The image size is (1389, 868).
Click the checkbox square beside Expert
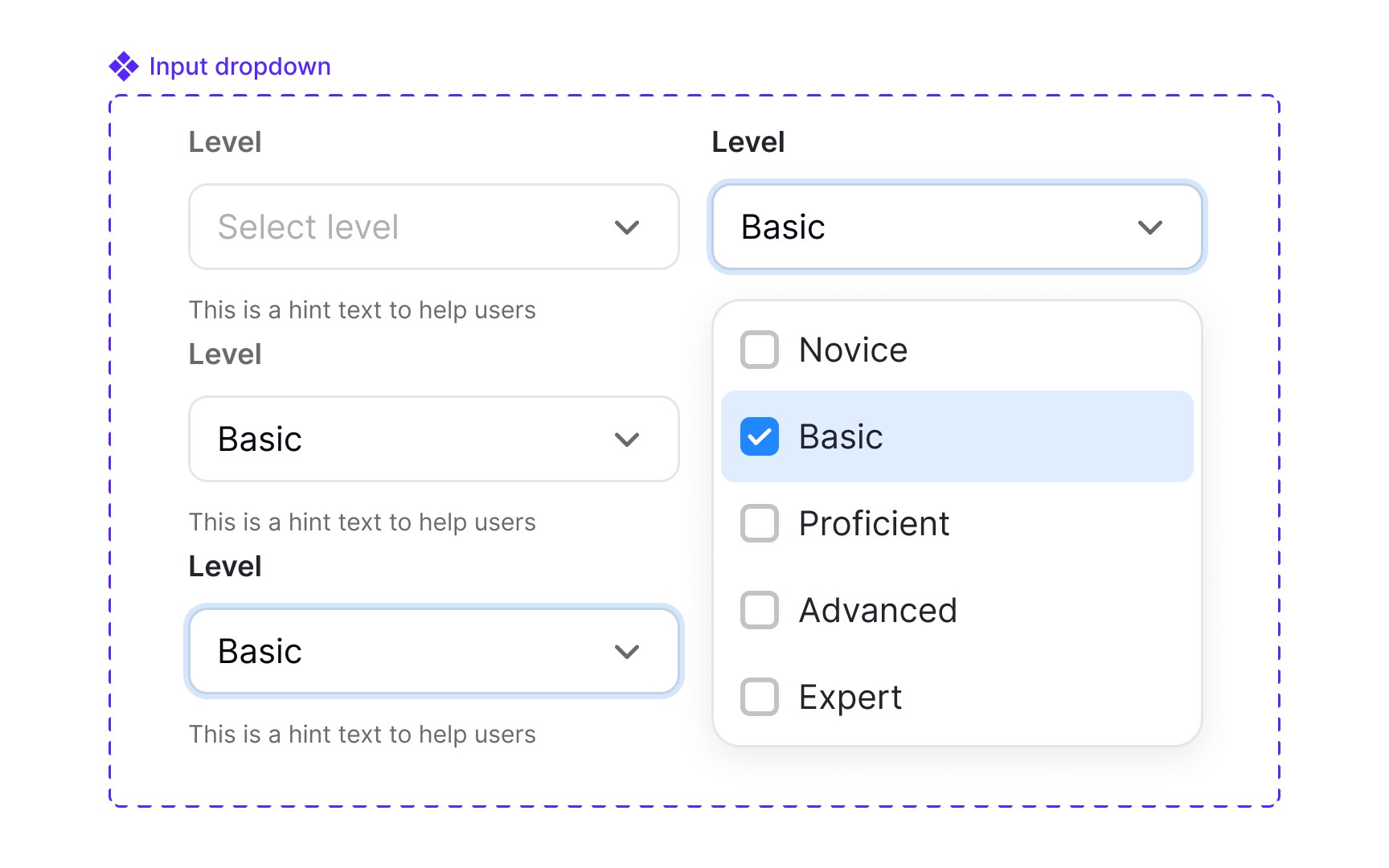click(759, 697)
